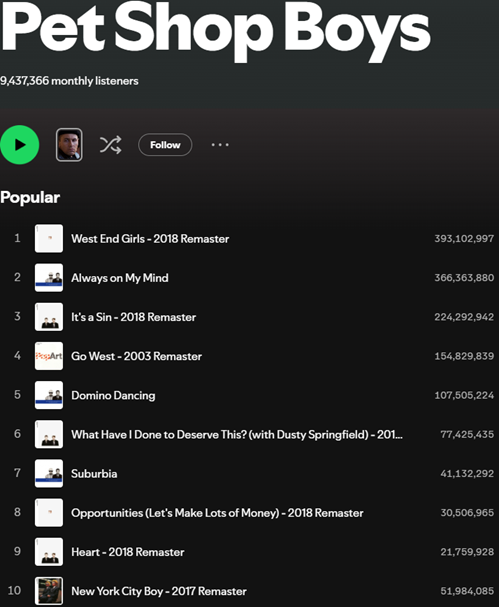Open New York City Boy - 2017 Remaster
499x607 pixels.
(159, 591)
